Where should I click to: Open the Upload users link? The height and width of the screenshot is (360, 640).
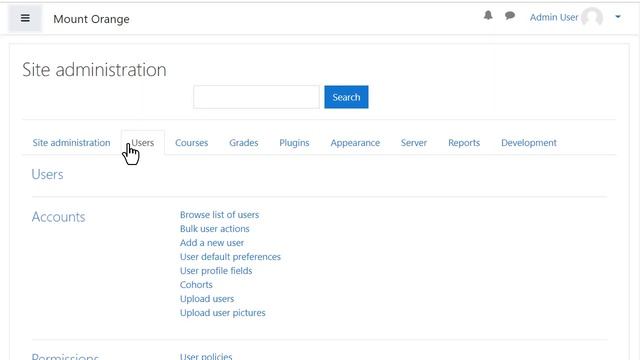click(207, 299)
